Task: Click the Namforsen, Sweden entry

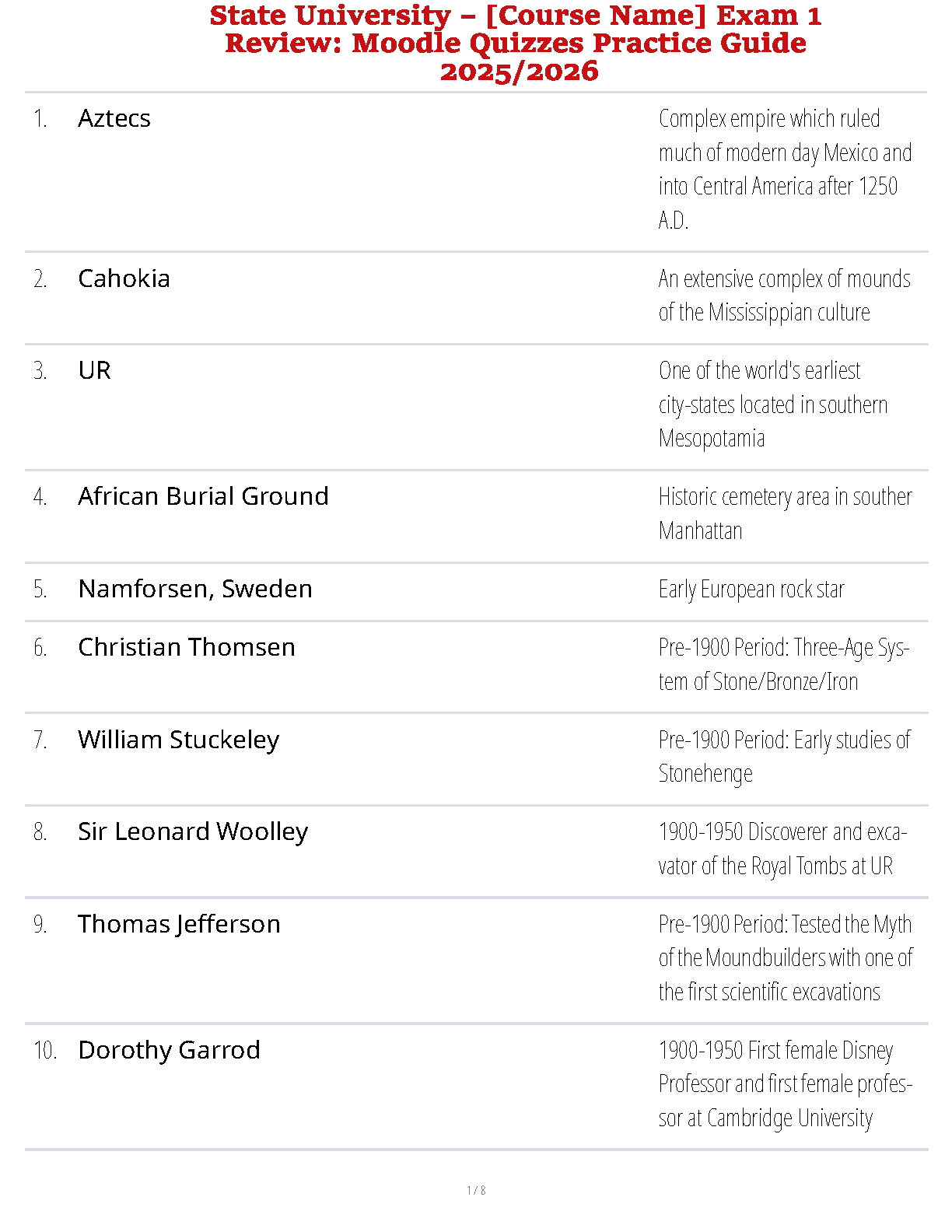Action: coord(195,590)
